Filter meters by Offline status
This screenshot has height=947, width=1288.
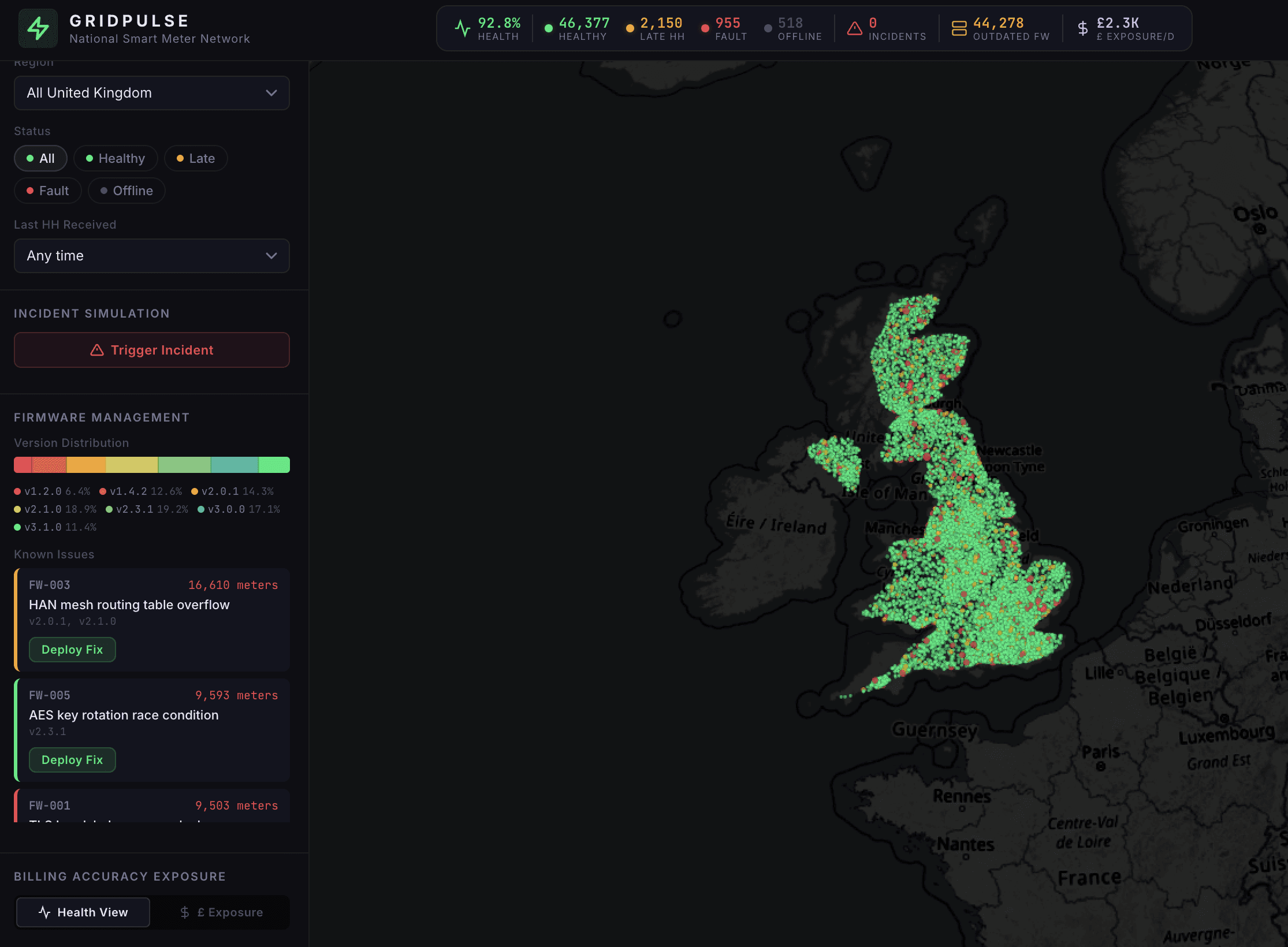coord(126,191)
